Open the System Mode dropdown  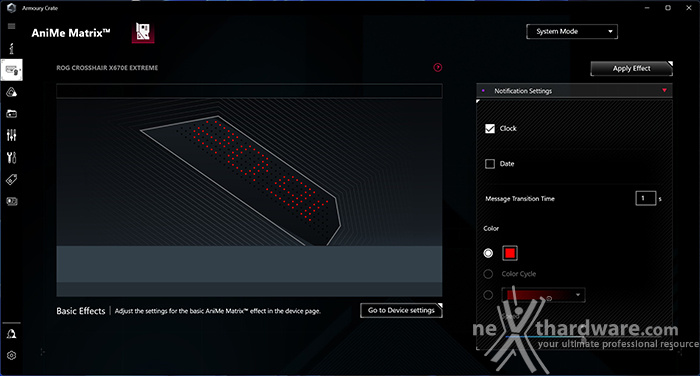(x=572, y=32)
